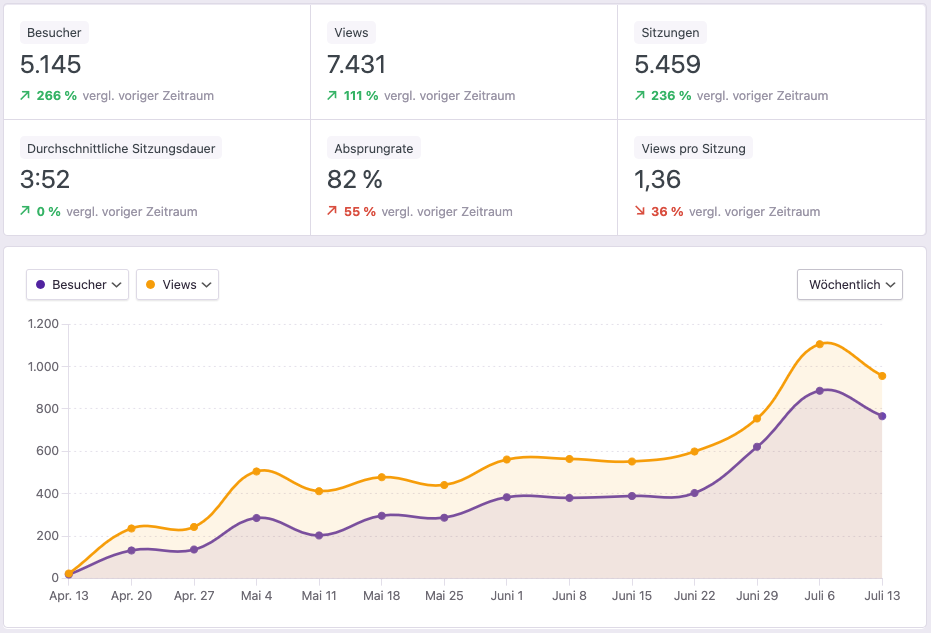The image size is (931, 633).
Task: Click the orange Views data point at Mai 4
Action: pyautogui.click(x=257, y=471)
